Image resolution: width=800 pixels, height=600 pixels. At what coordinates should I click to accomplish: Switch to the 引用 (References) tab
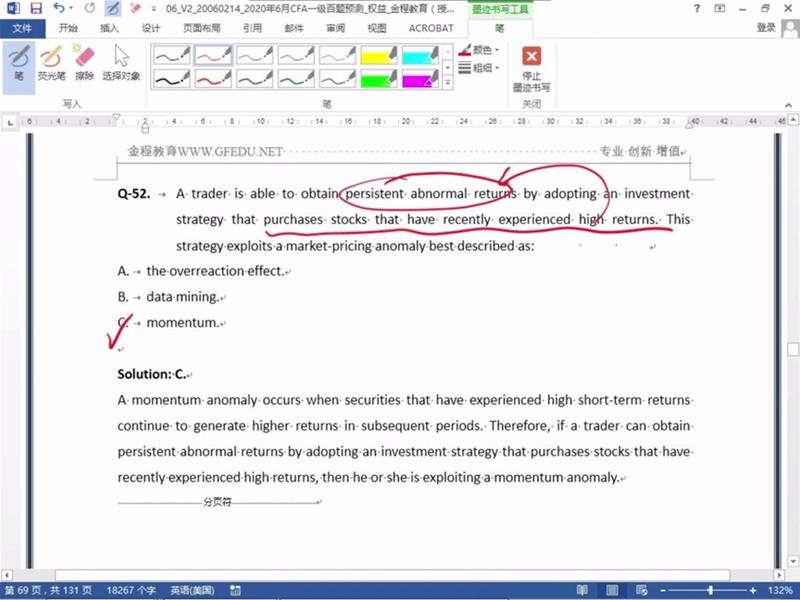(x=253, y=28)
